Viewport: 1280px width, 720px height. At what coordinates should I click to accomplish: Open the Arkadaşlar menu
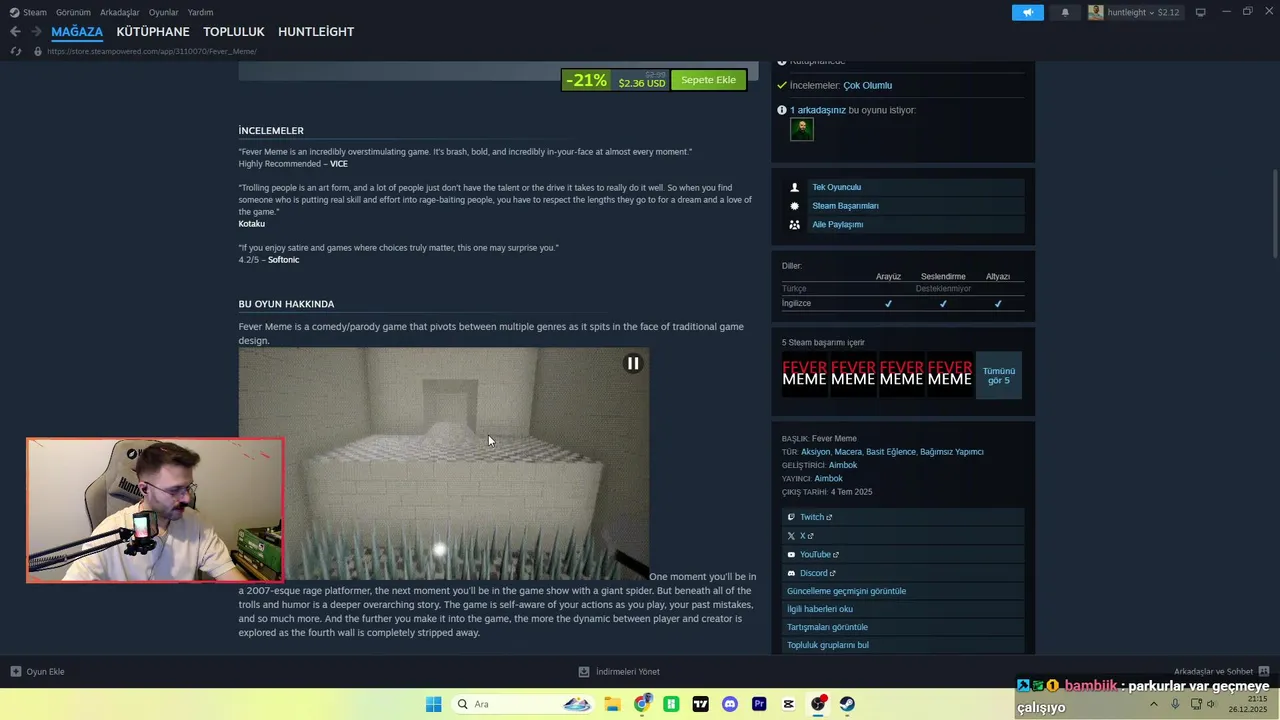pyautogui.click(x=120, y=12)
